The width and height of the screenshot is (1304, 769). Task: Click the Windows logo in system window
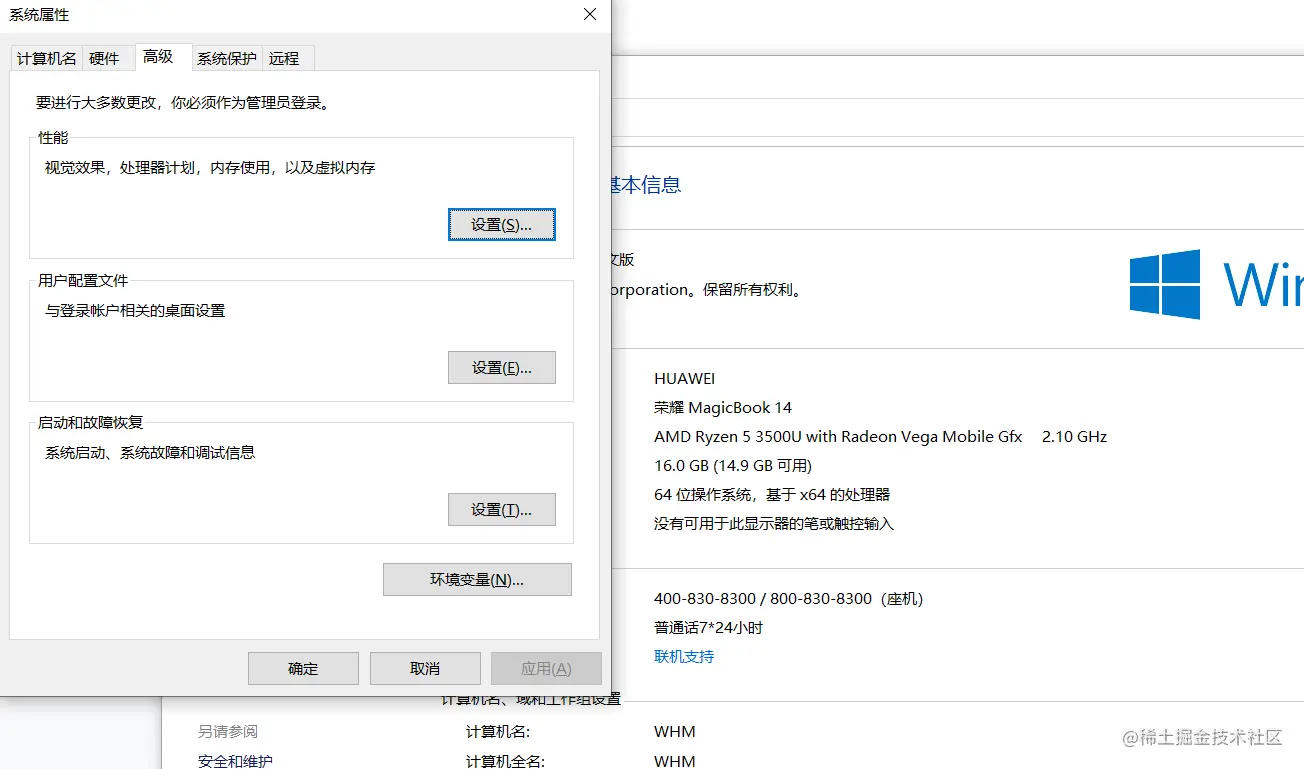tap(1165, 284)
